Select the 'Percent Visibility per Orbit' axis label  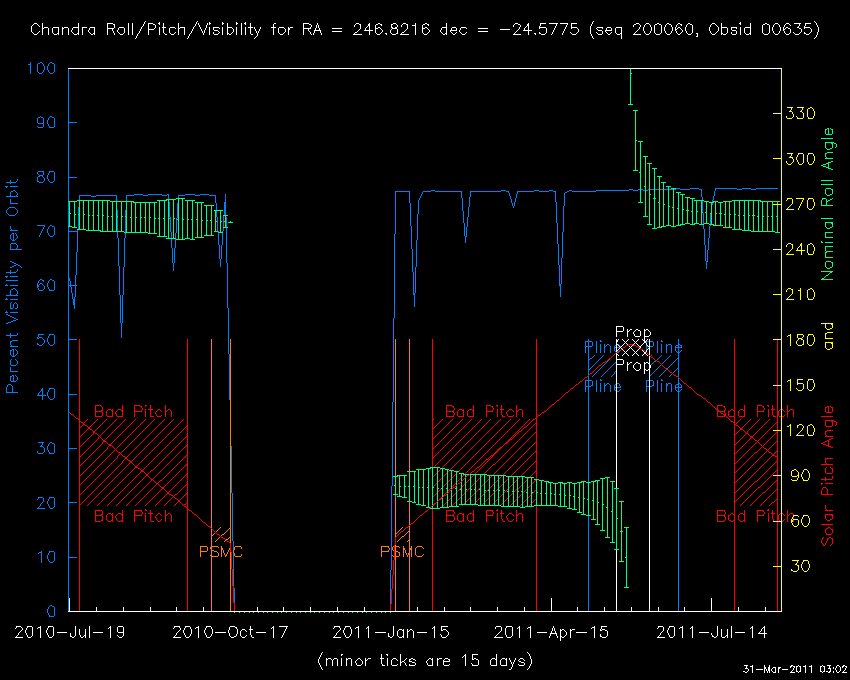pos(15,284)
